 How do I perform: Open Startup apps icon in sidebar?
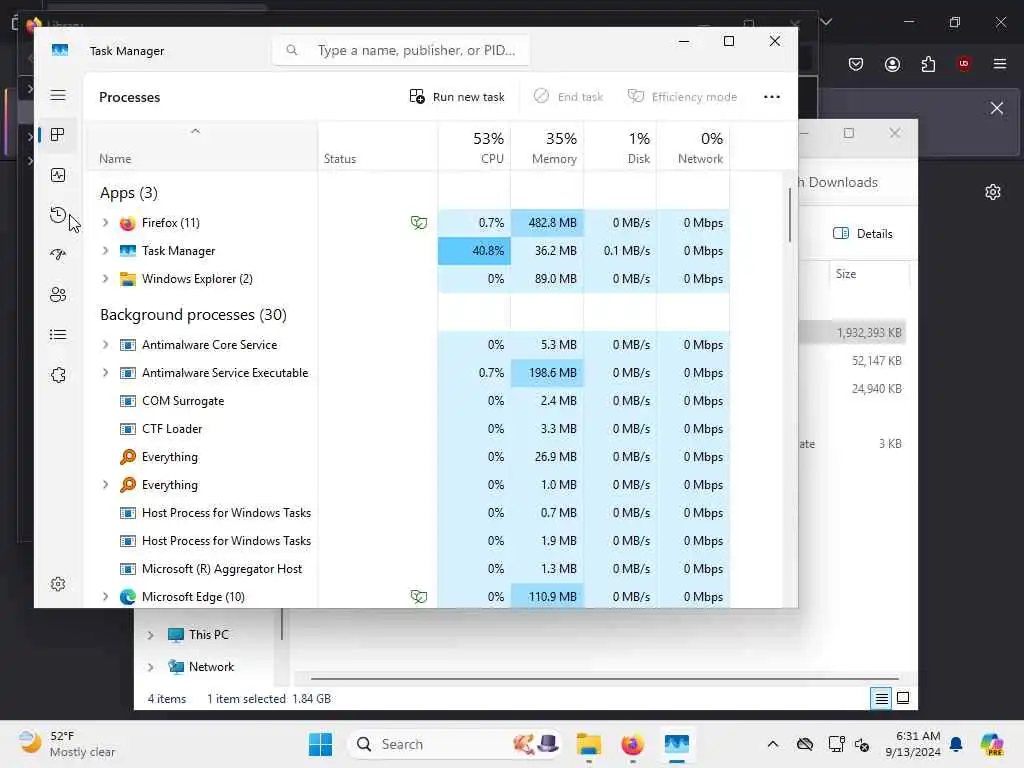tap(57, 255)
